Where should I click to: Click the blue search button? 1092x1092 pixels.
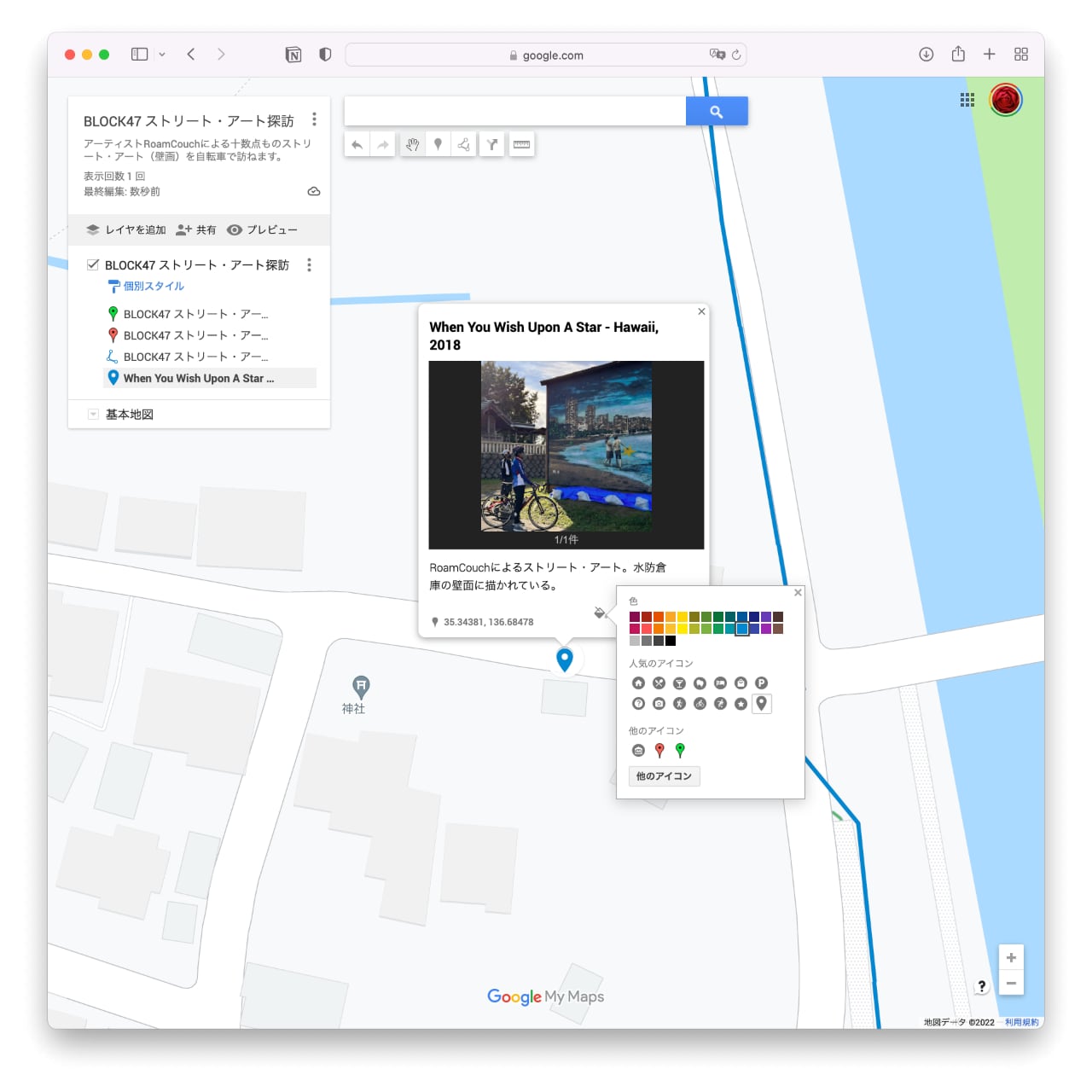click(717, 111)
